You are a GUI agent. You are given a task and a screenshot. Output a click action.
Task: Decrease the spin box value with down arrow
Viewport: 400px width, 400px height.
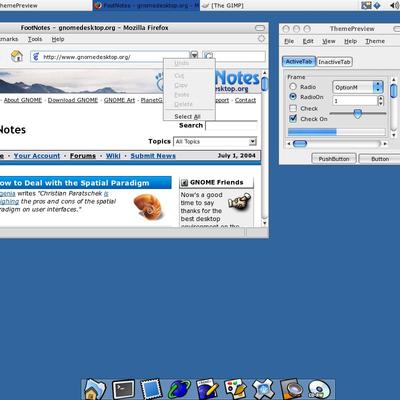pos(381,103)
